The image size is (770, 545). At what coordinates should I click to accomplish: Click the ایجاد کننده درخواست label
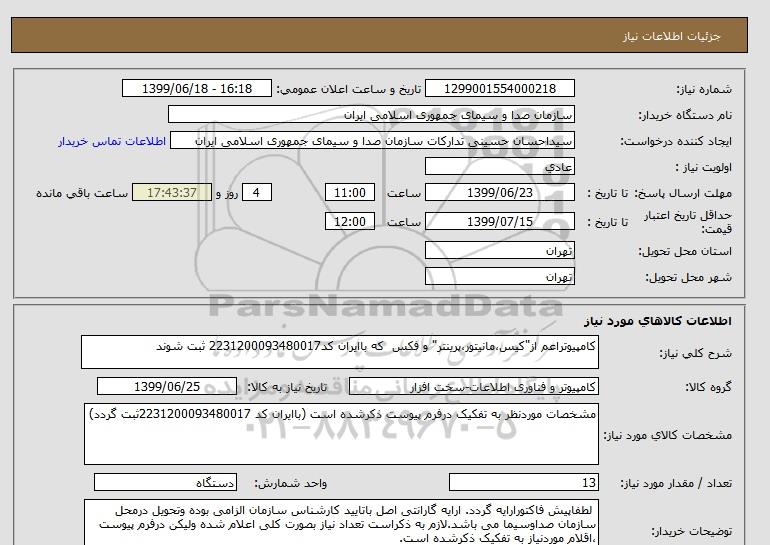coord(676,141)
